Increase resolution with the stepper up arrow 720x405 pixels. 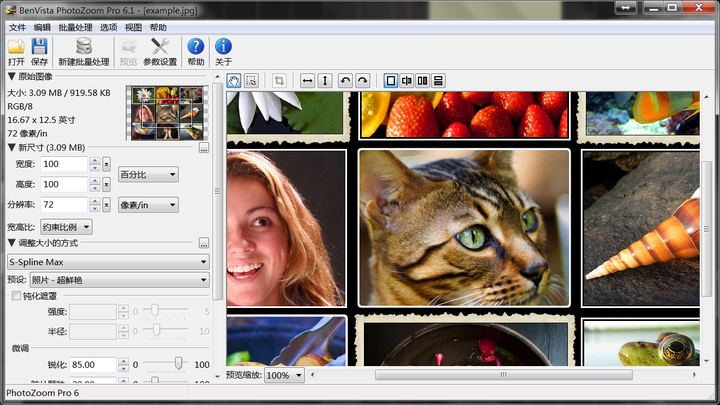click(95, 201)
